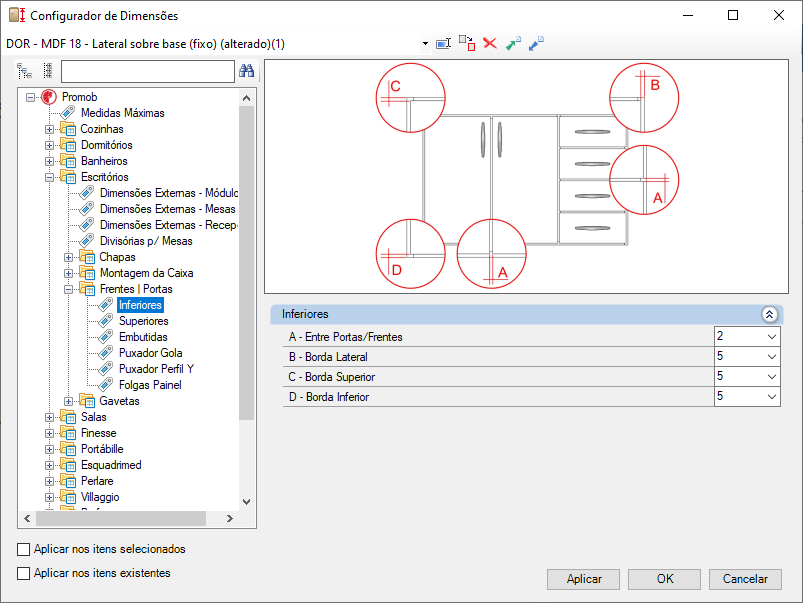Image resolution: width=812 pixels, height=610 pixels.
Task: Open the A - Entre Portas/Frentes value dropdown
Action: point(772,337)
